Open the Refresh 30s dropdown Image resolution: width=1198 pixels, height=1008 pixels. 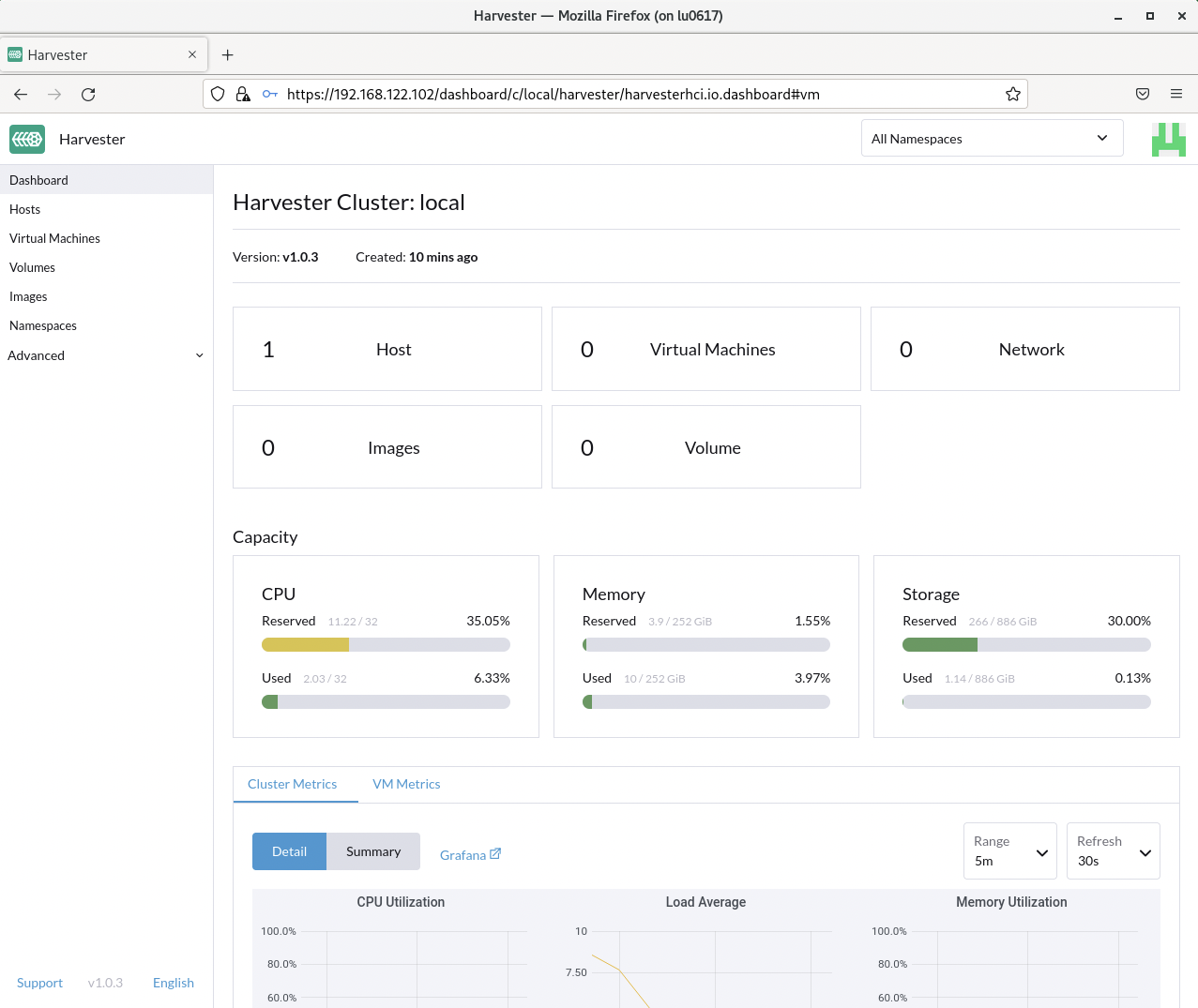click(x=1114, y=850)
